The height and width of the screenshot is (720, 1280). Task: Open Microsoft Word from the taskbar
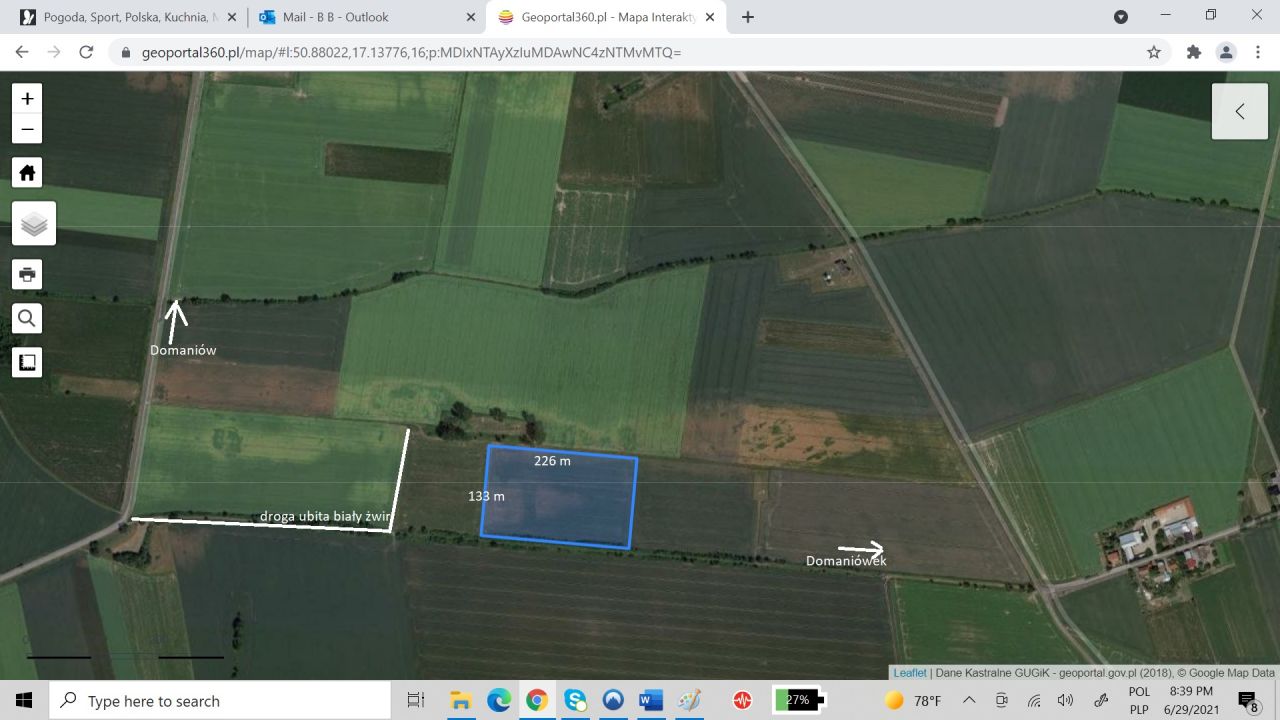tap(651, 700)
